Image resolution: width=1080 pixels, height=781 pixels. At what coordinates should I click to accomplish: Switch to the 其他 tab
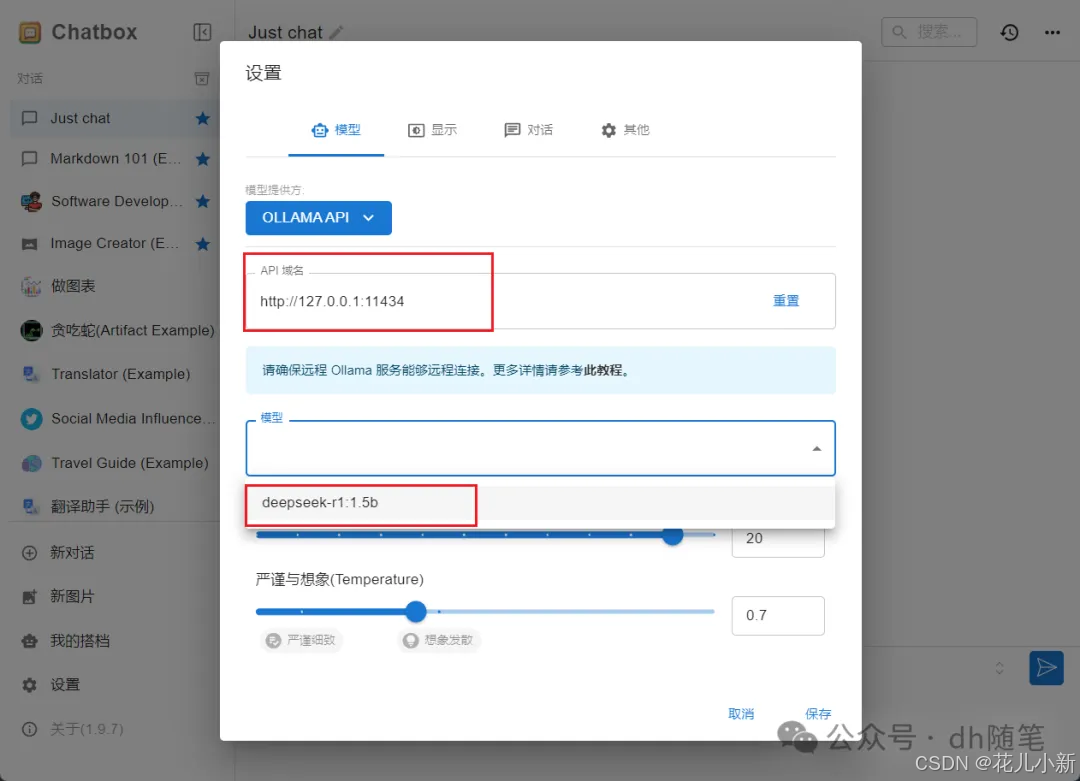[x=625, y=129]
